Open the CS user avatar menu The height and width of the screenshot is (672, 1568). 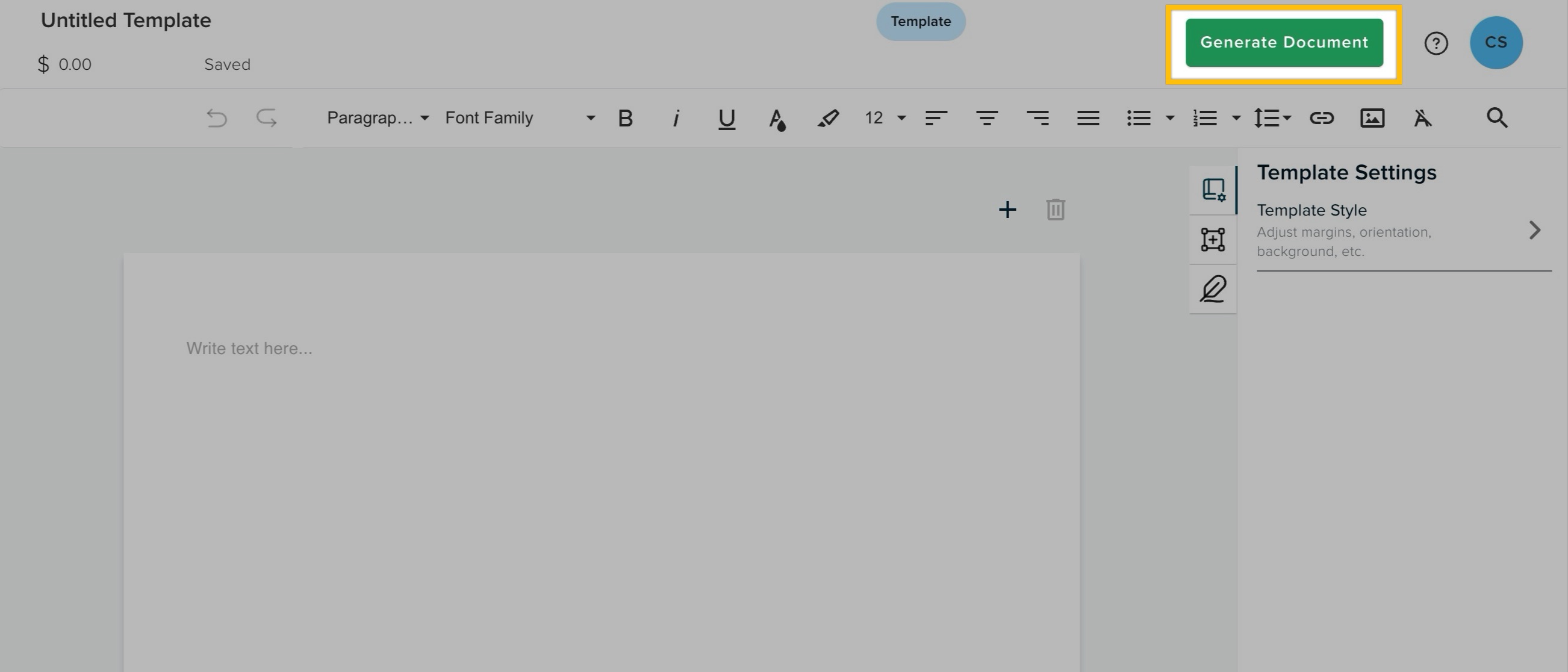pos(1496,43)
